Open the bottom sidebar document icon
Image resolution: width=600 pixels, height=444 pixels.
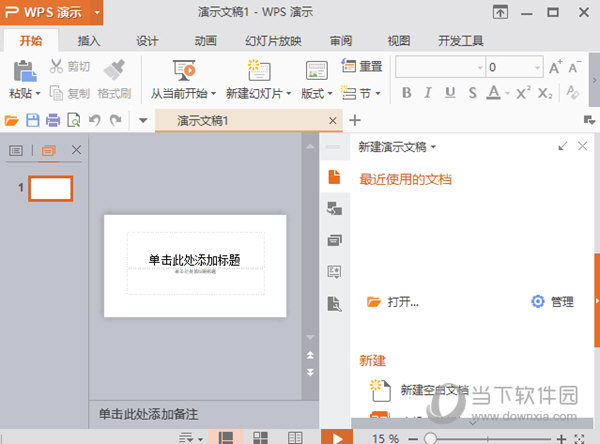point(334,304)
